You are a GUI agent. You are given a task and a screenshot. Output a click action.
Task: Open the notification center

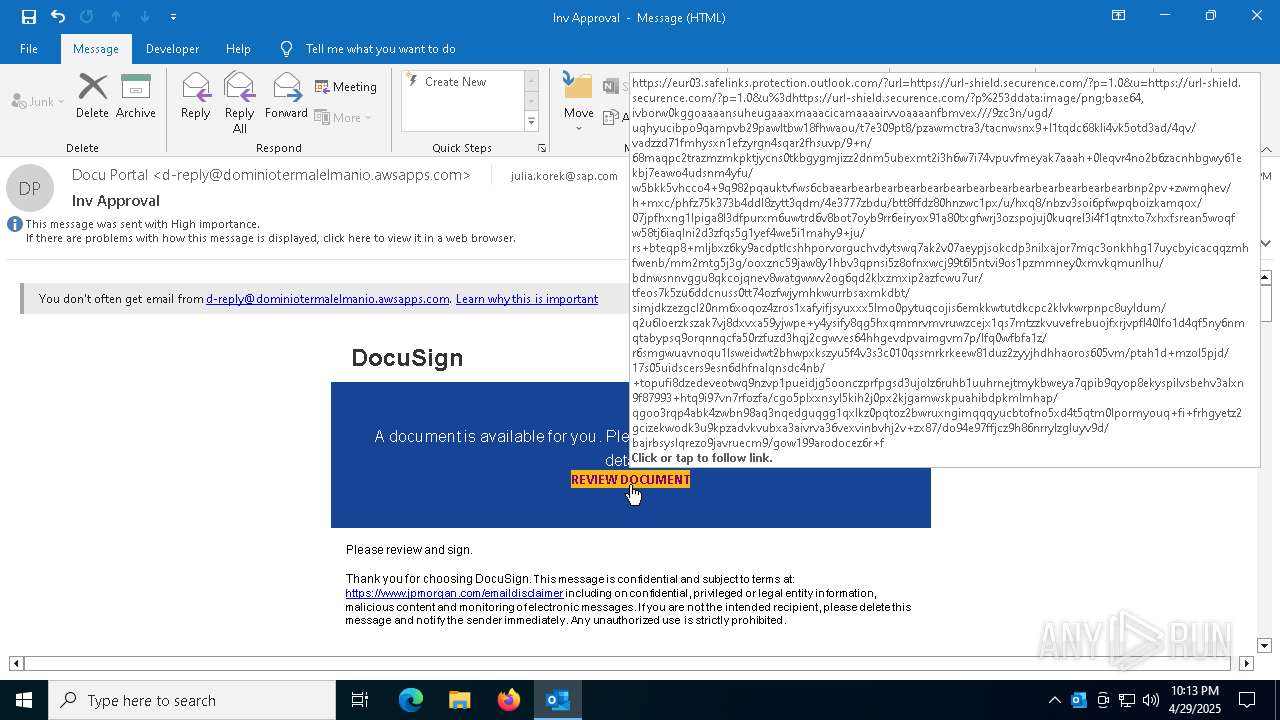[1247, 700]
